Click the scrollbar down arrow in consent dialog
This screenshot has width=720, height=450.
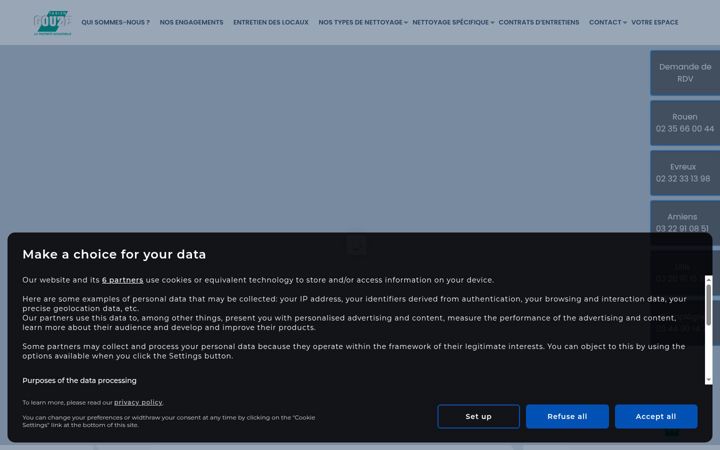pos(709,380)
